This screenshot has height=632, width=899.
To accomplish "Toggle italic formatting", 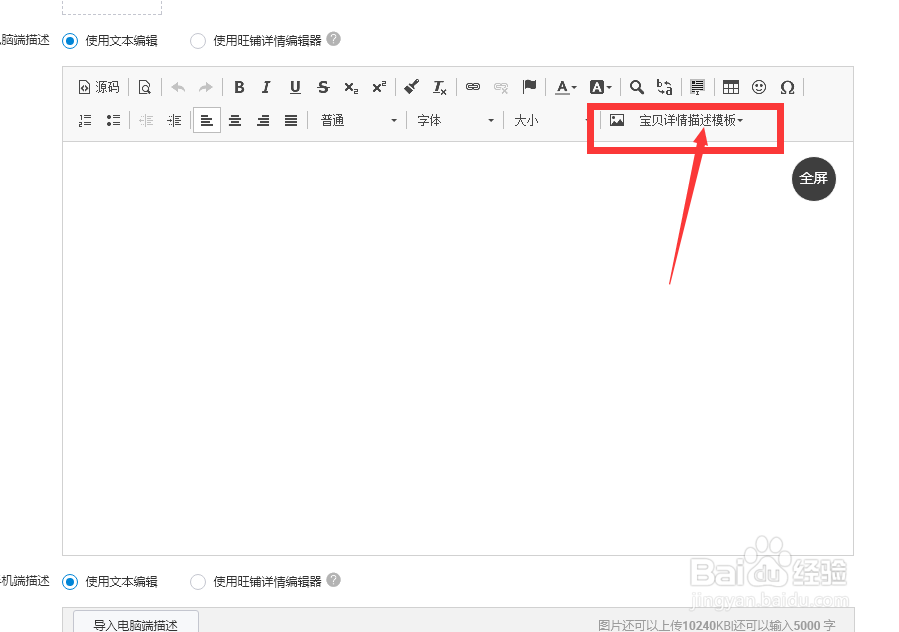I will pyautogui.click(x=266, y=87).
